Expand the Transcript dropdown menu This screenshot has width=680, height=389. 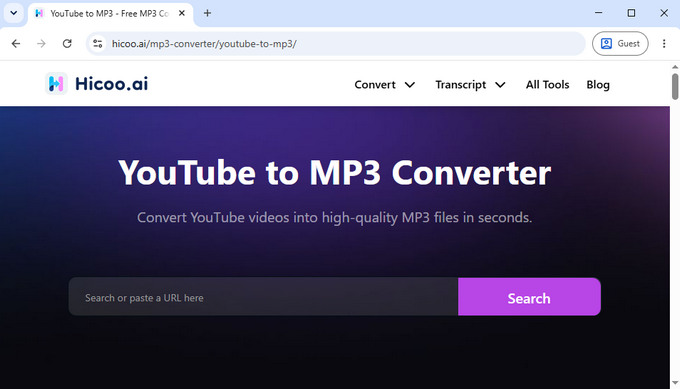point(471,85)
